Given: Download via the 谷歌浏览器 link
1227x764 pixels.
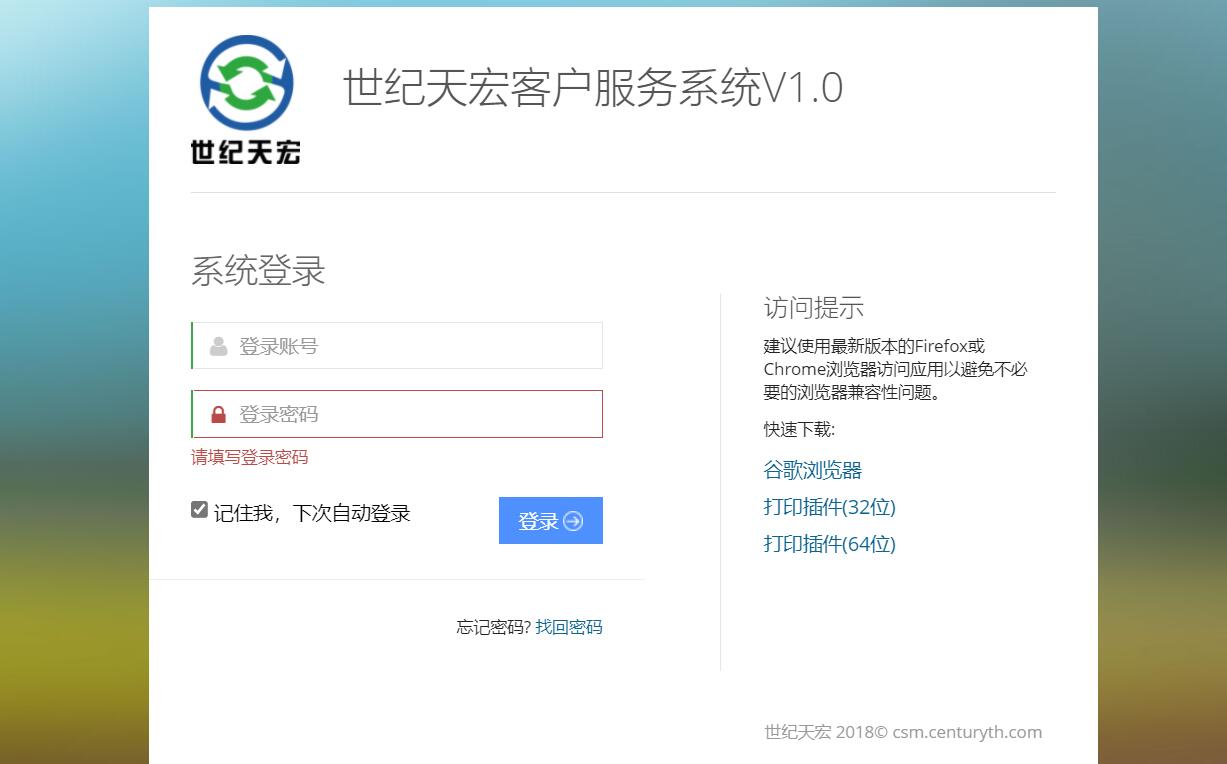Looking at the screenshot, I should (812, 470).
